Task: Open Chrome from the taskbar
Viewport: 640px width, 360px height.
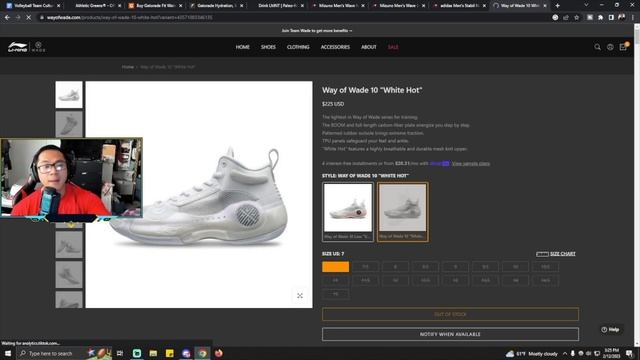Action: 202,353
